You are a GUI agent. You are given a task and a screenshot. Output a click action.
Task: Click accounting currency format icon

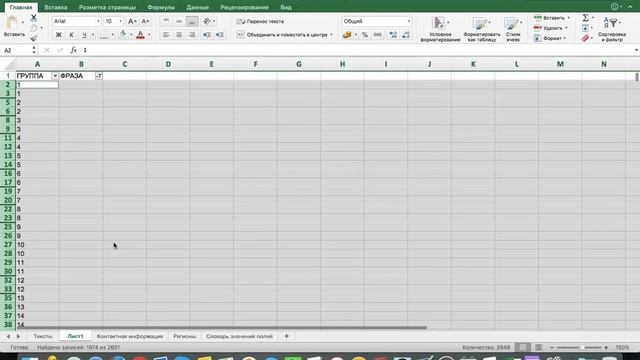(347, 35)
